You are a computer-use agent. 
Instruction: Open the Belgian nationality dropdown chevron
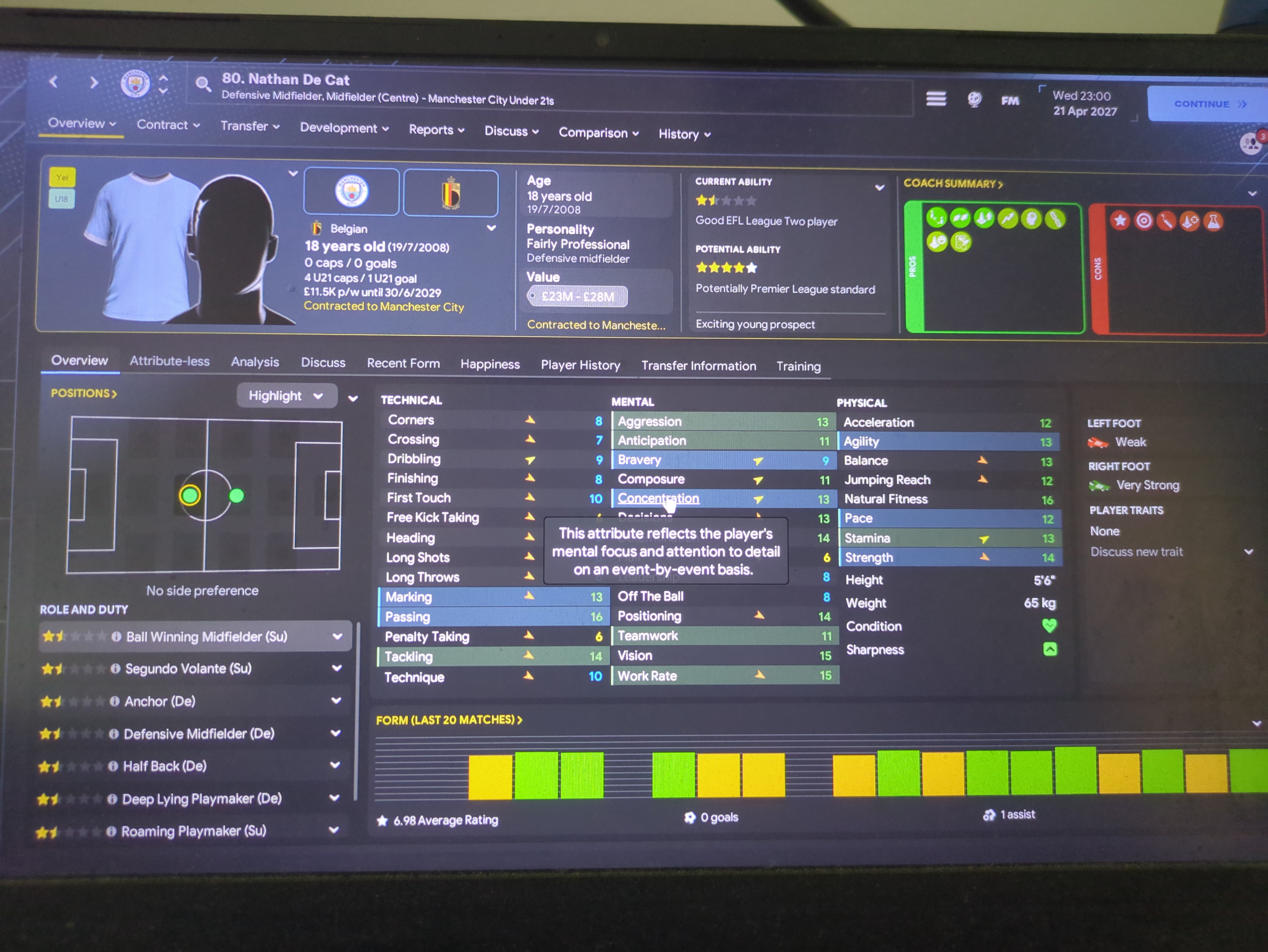491,228
